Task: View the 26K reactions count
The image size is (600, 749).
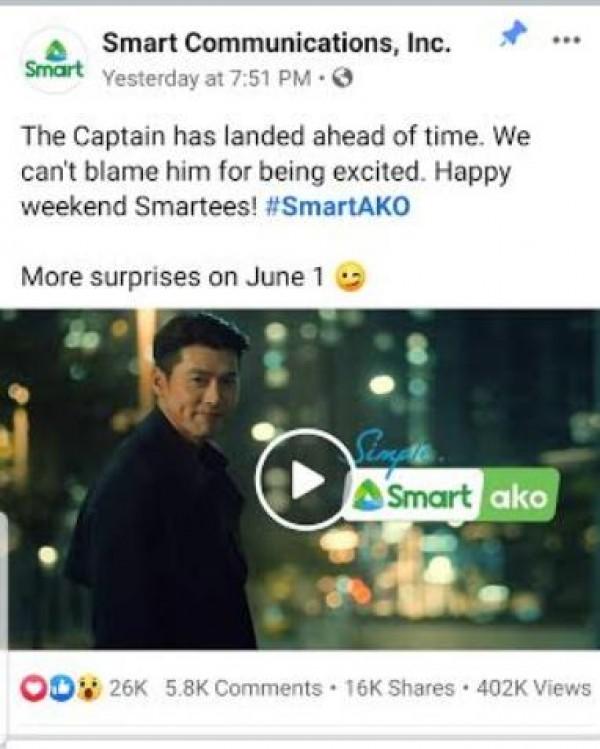Action: (x=129, y=688)
